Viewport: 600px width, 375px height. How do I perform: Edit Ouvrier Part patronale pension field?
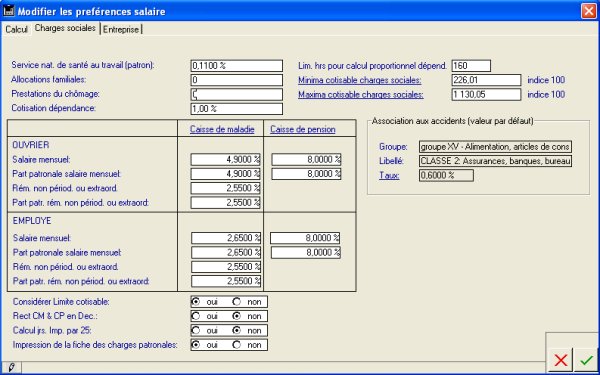(x=306, y=174)
